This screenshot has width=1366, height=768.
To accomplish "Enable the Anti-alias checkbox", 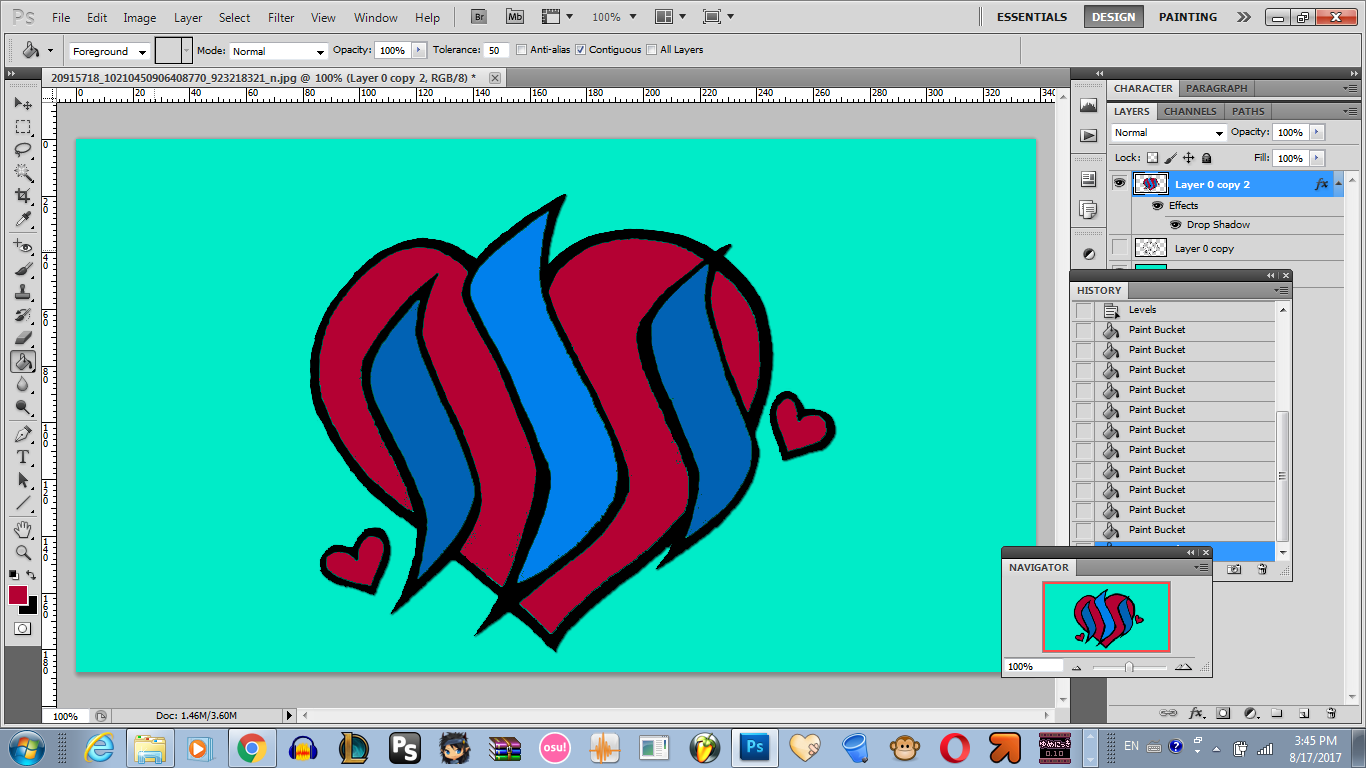I will [x=521, y=50].
